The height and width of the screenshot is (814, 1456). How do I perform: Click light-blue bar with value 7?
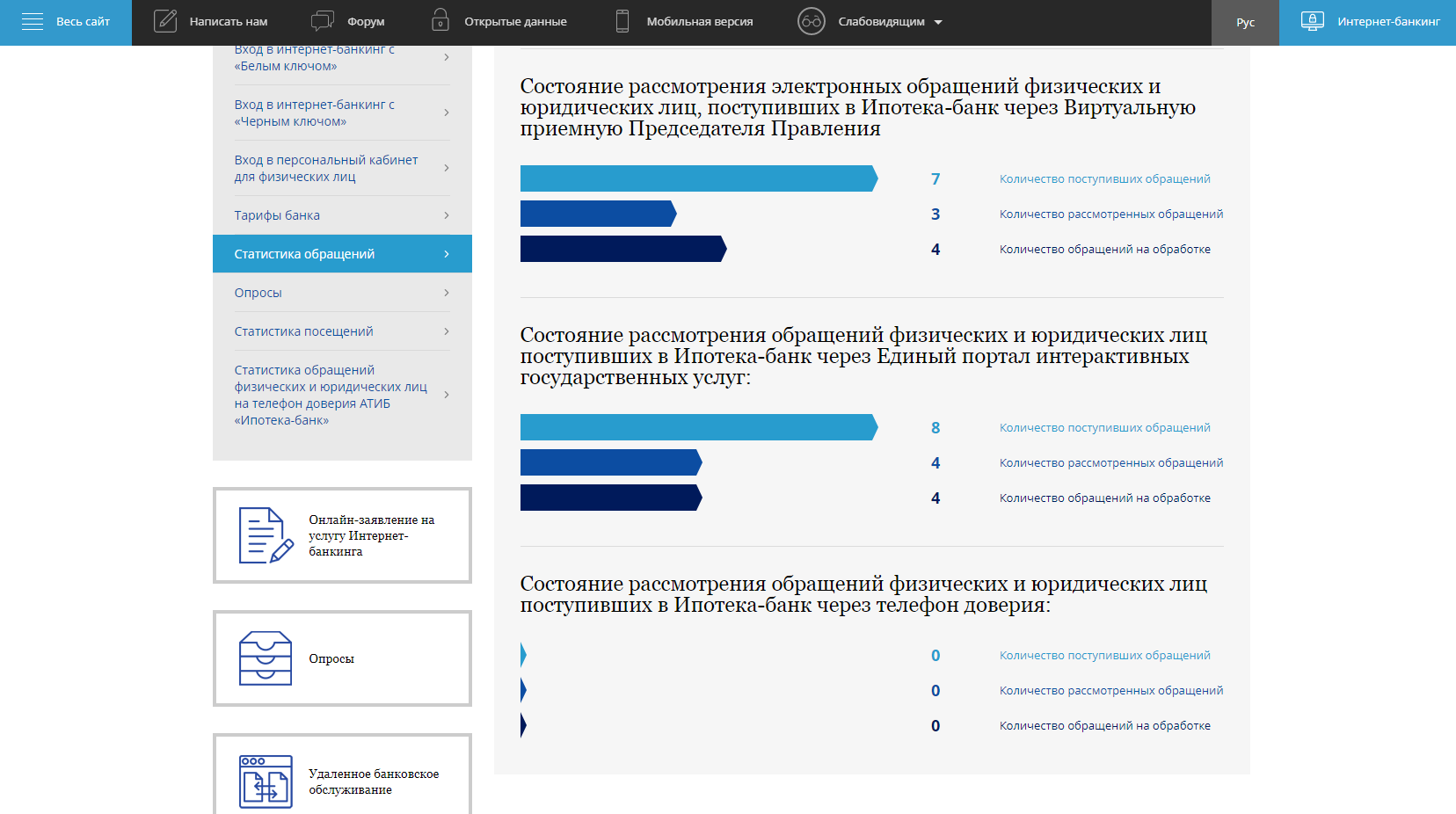pos(699,178)
